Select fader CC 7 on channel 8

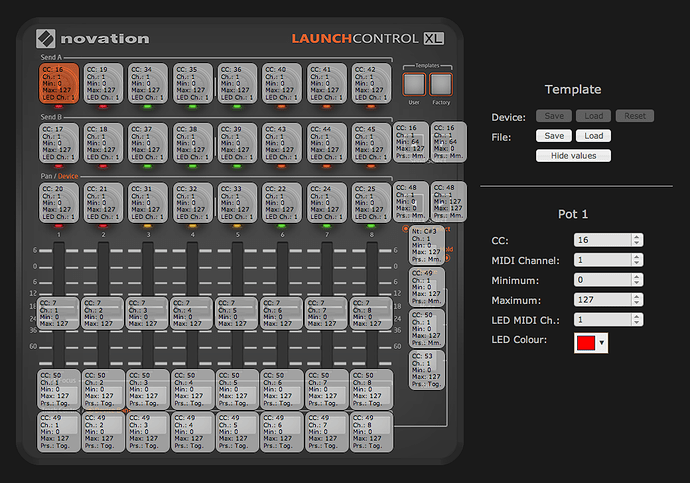pos(371,313)
